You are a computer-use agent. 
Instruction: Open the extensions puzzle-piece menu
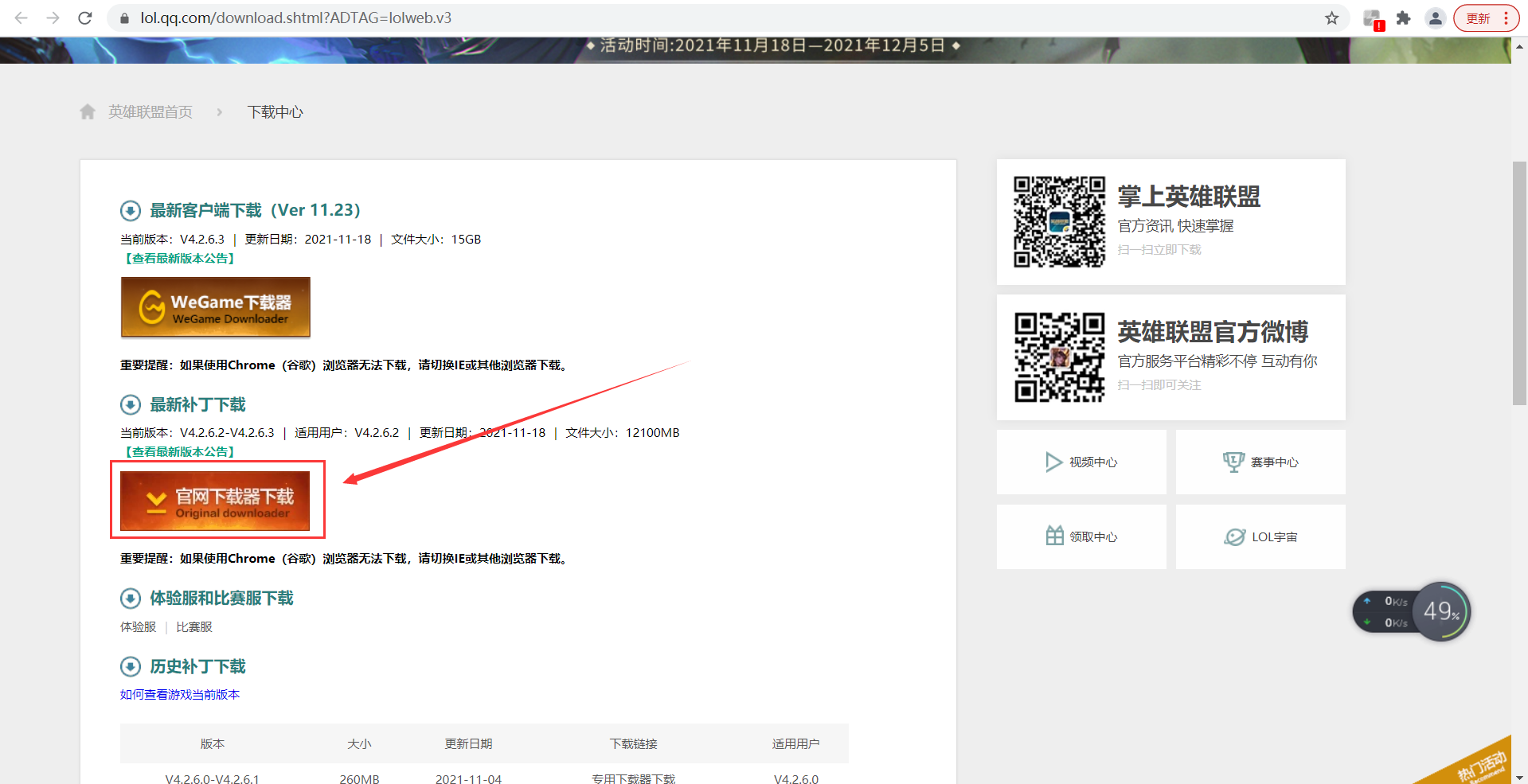(x=1403, y=18)
